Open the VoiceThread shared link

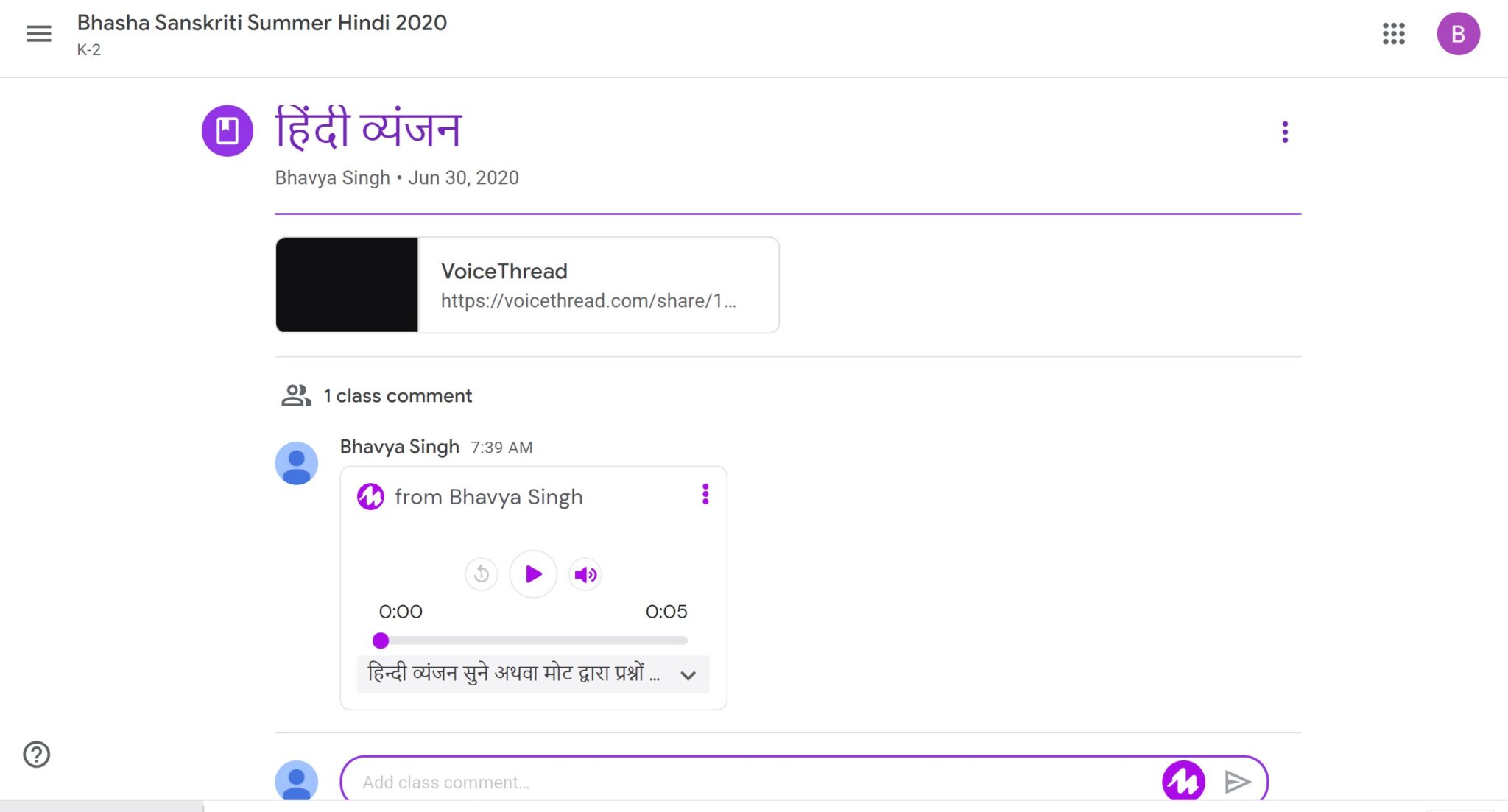526,285
